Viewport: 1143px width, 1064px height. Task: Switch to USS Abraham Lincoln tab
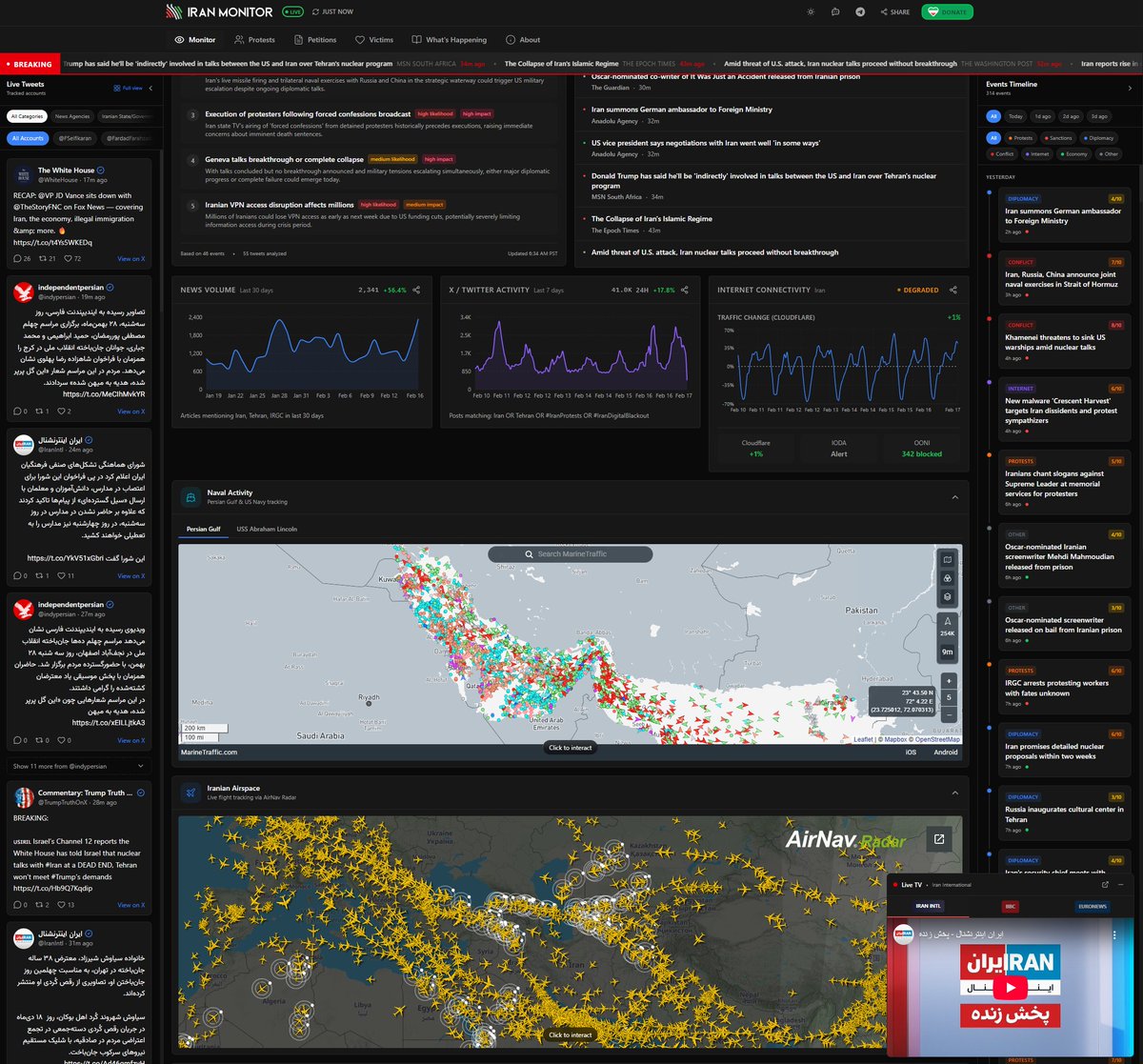[x=267, y=529]
